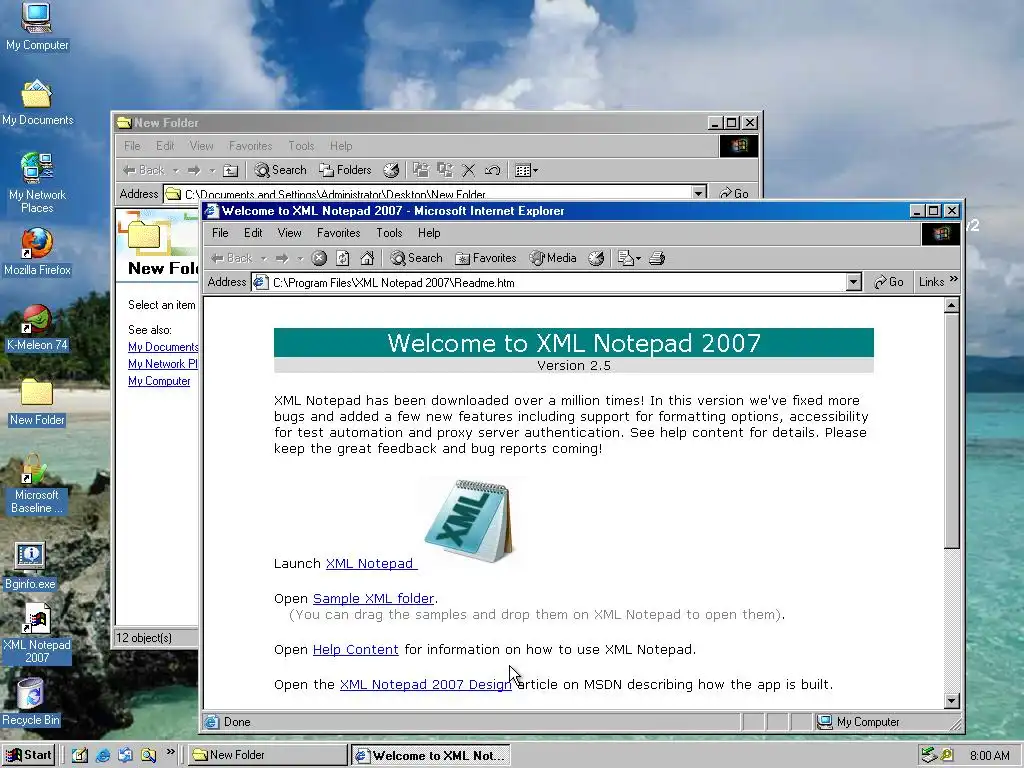Launch Internet Explorer from Quick Launch
Viewport: 1024px width, 768px height.
(x=103, y=755)
